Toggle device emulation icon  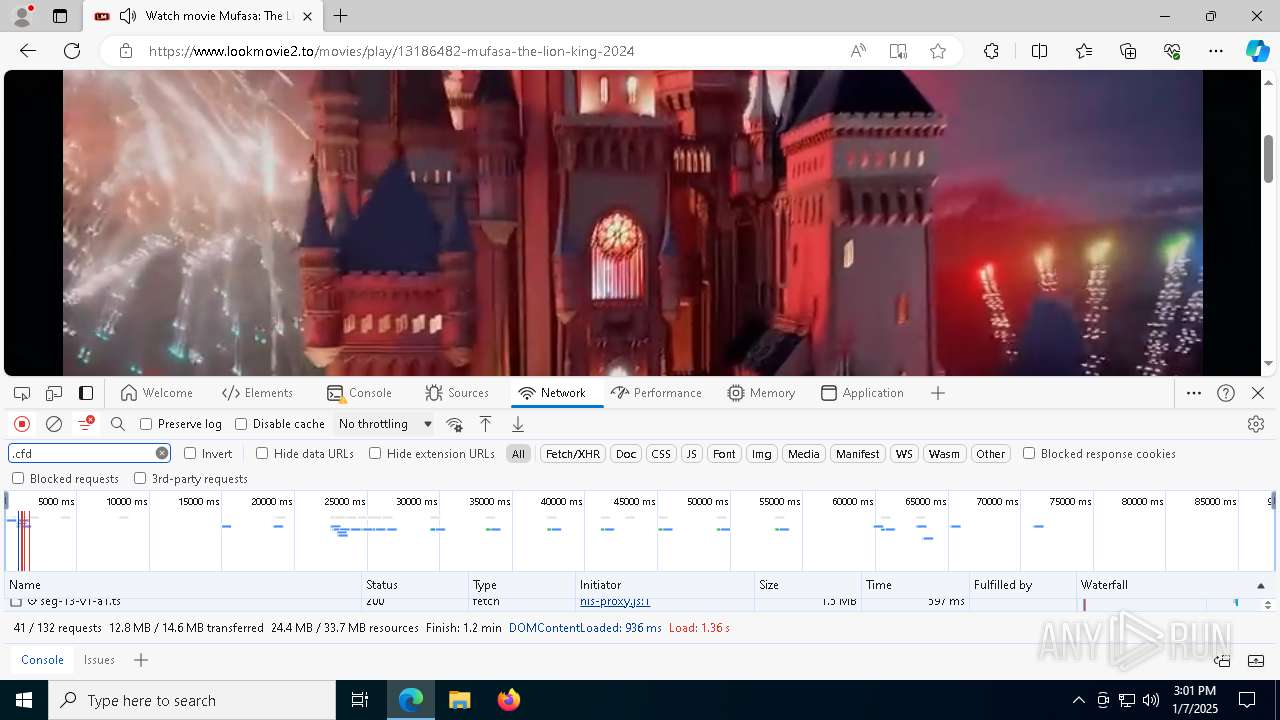tap(54, 393)
